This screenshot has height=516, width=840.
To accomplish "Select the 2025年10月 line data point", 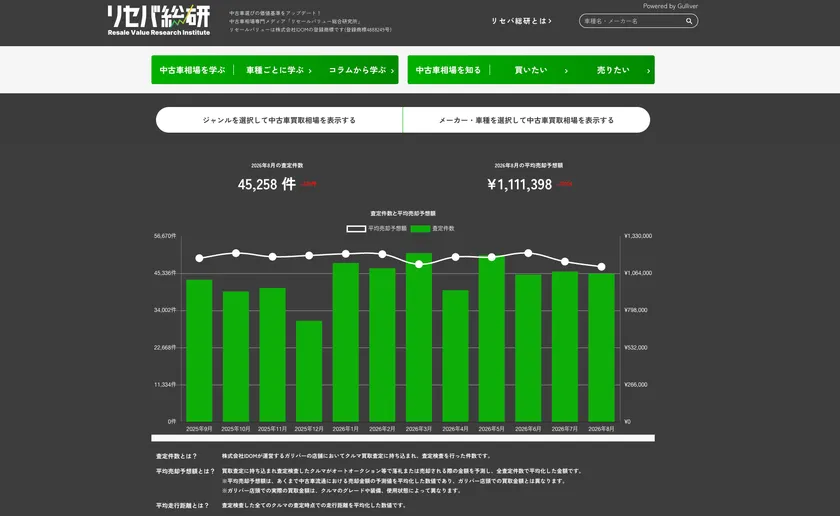I will 236,253.
